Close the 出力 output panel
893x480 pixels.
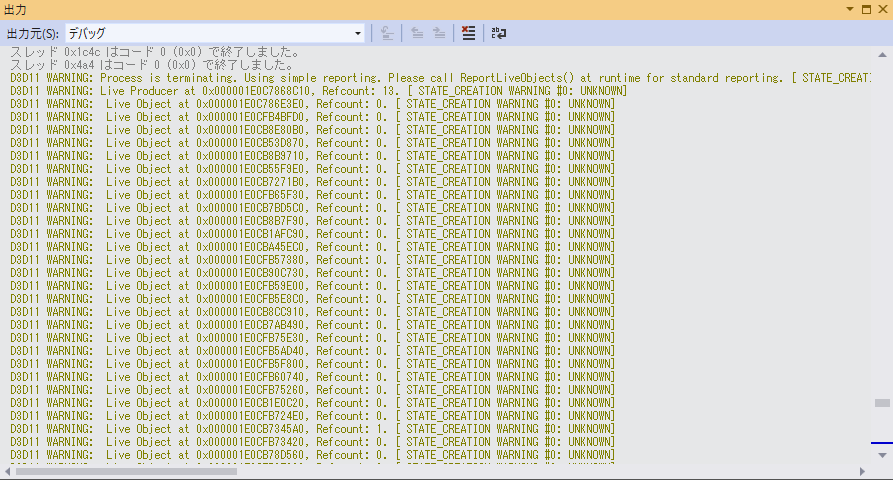pos(883,9)
